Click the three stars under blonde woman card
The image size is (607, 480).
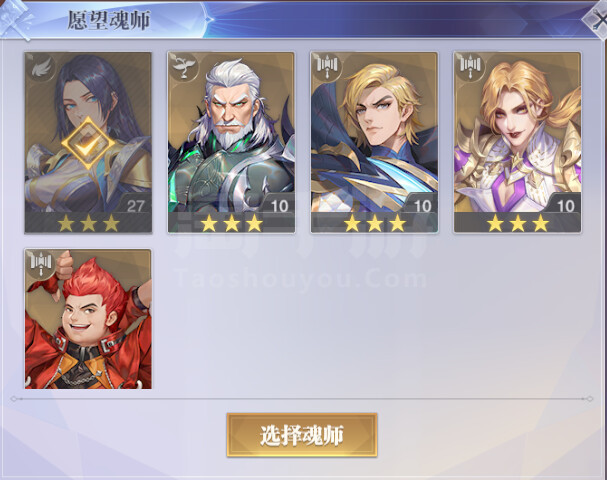click(x=518, y=223)
